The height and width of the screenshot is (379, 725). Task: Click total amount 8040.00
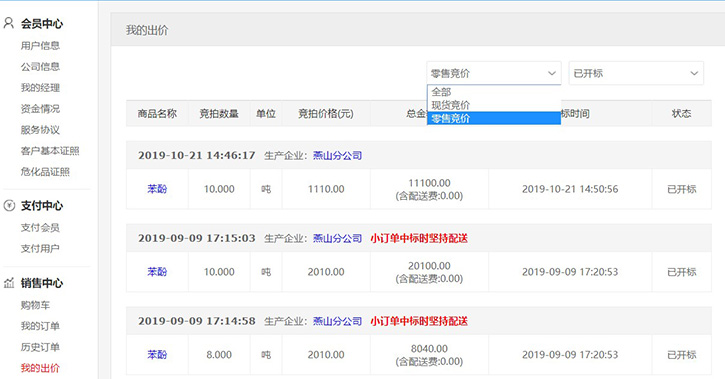coord(429,348)
